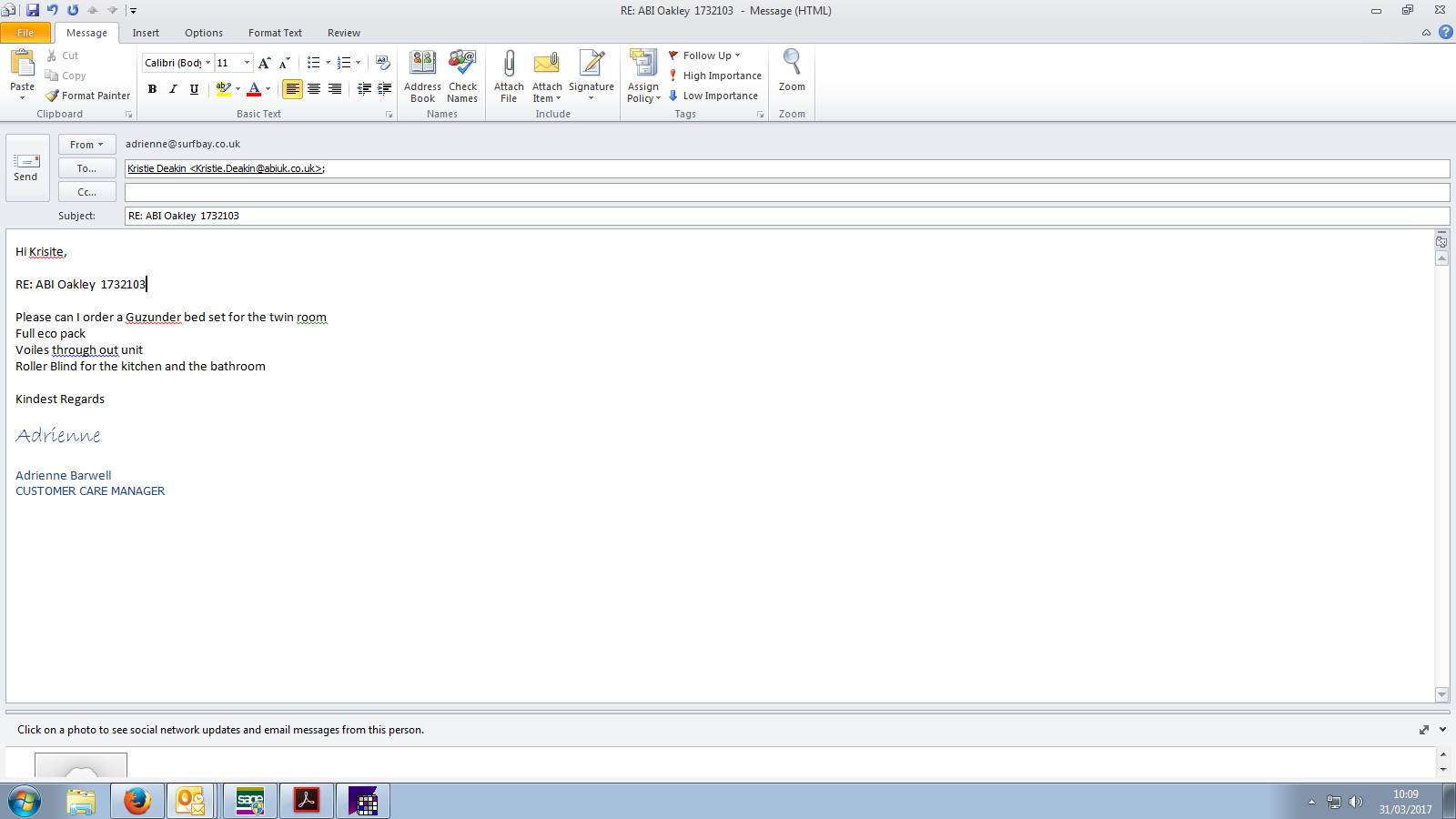1456x819 pixels.
Task: Open the From account dropdown
Action: [x=87, y=145]
